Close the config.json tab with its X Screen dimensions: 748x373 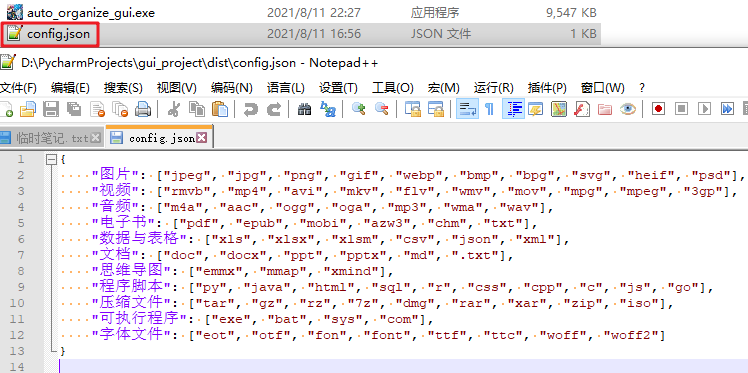click(x=202, y=138)
